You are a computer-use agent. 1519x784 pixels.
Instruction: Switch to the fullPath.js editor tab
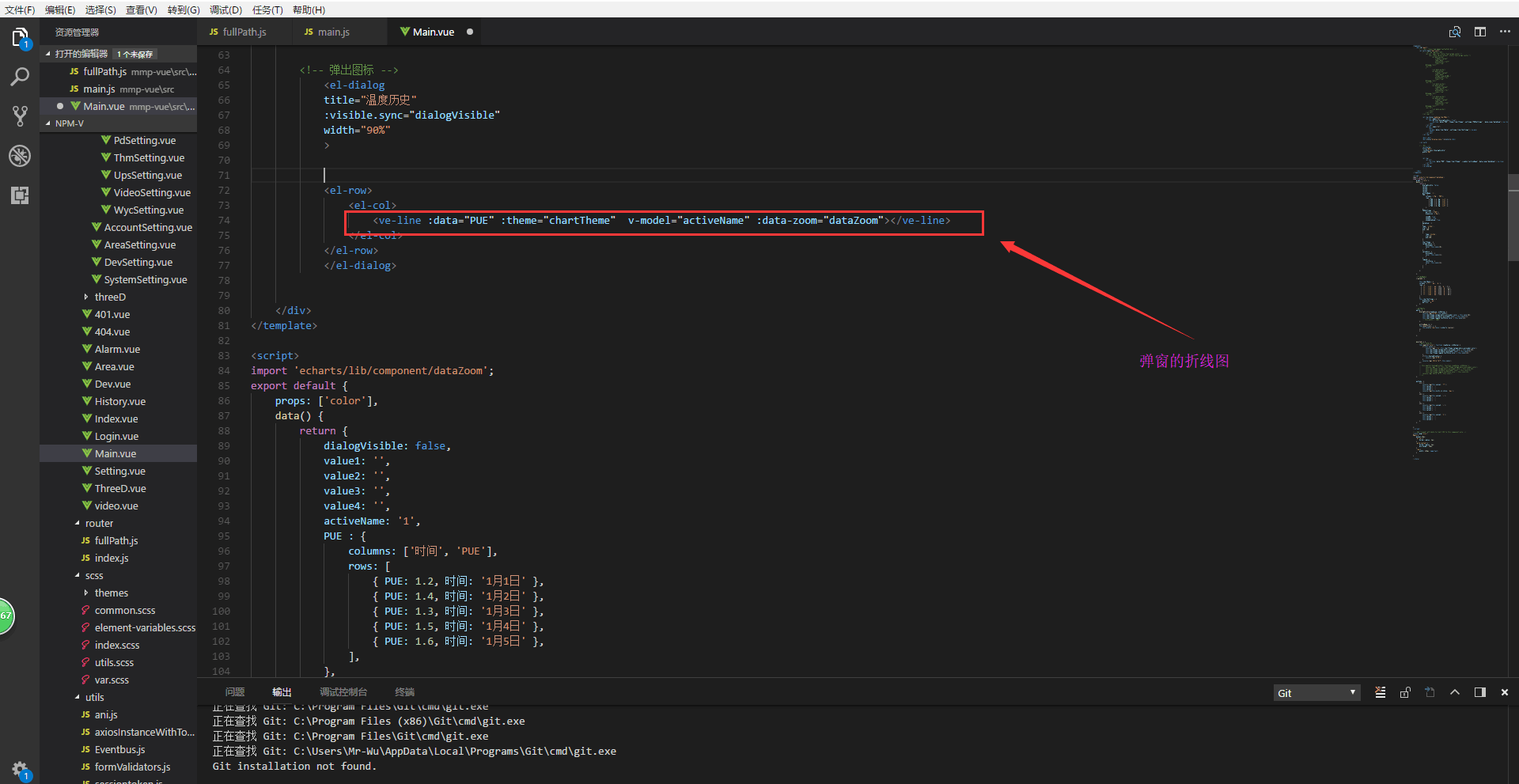244,32
